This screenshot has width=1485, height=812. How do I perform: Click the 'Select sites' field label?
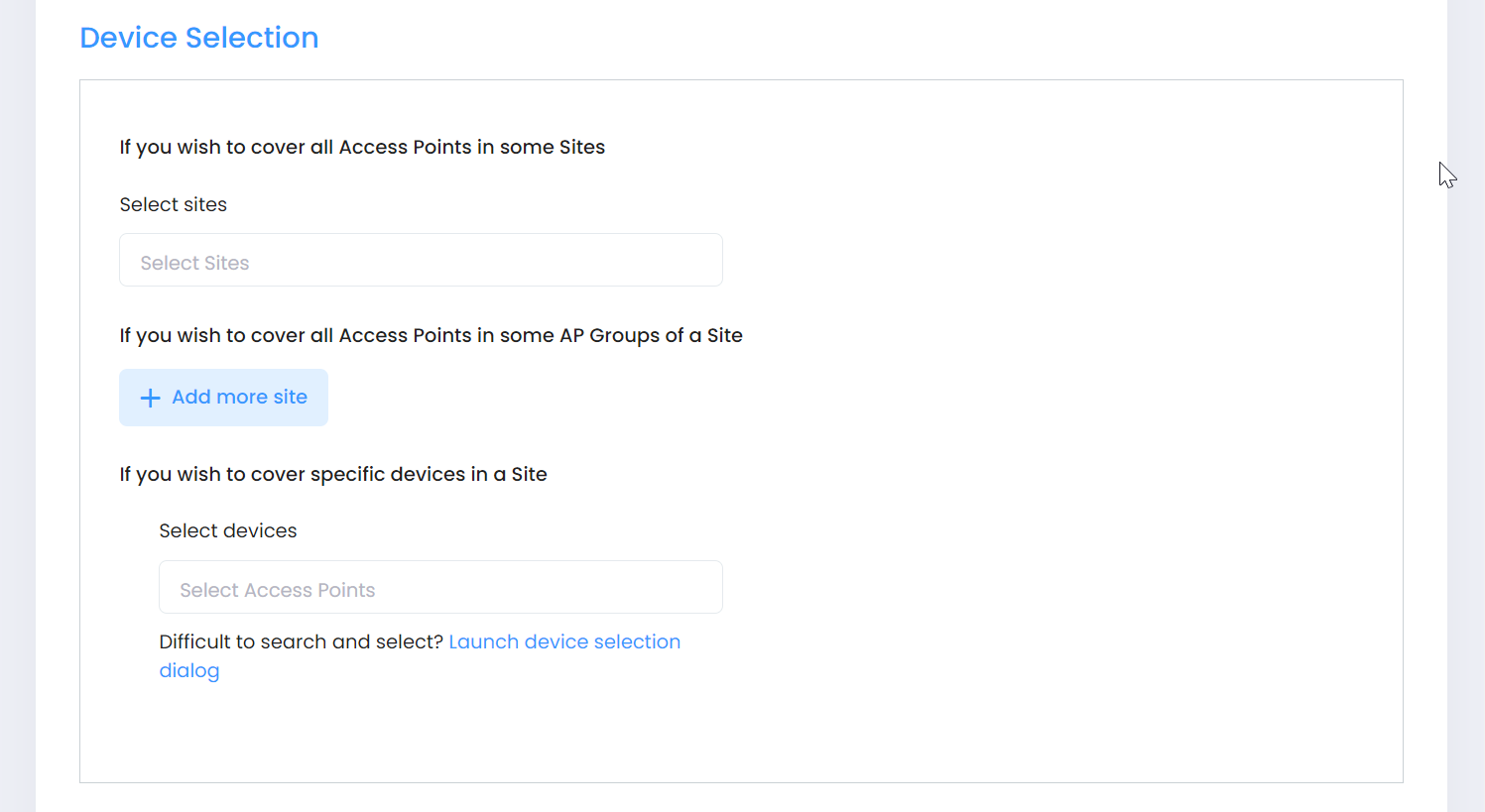click(x=174, y=204)
